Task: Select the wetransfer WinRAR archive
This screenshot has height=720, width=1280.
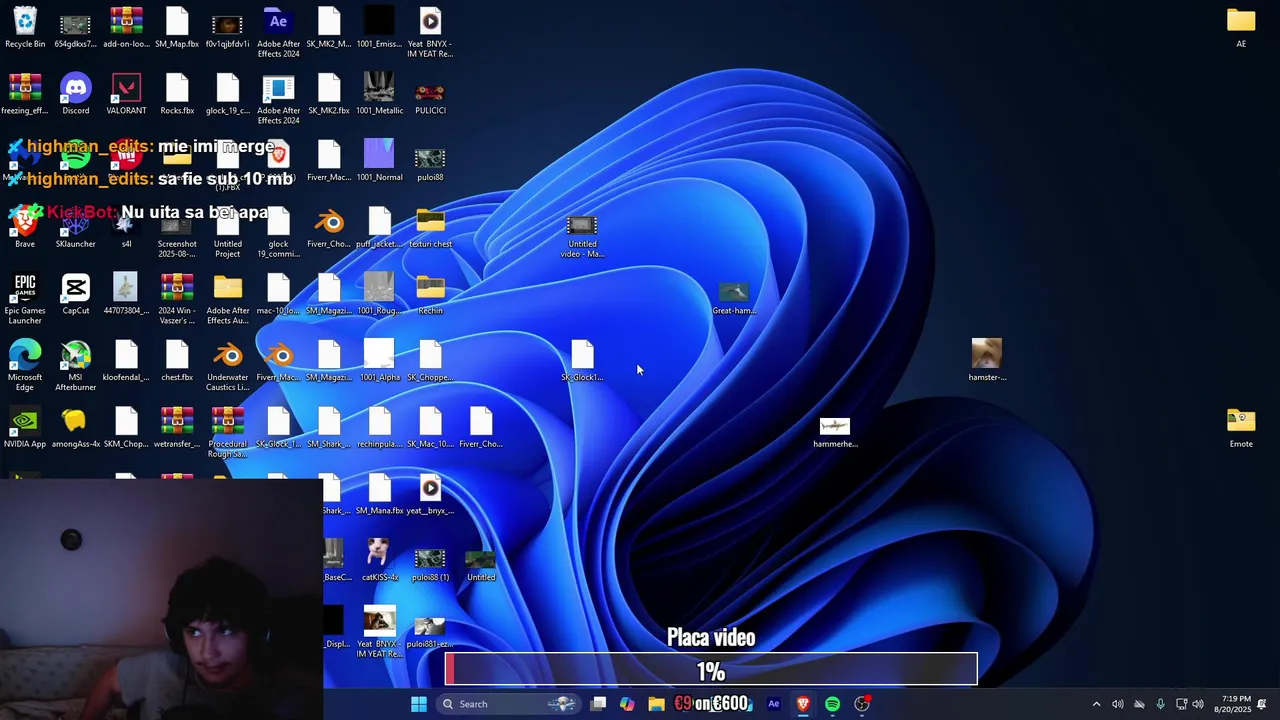Action: click(177, 428)
